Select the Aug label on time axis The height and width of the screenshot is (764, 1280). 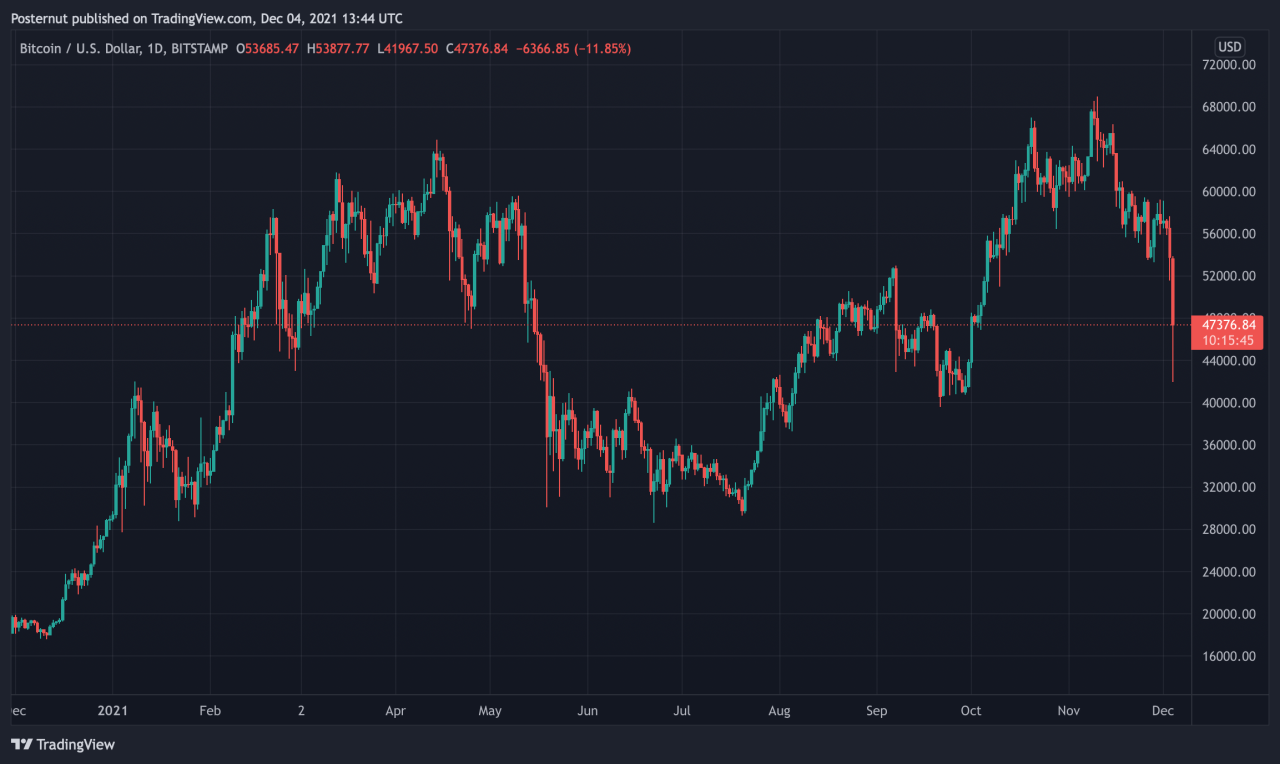pos(779,711)
